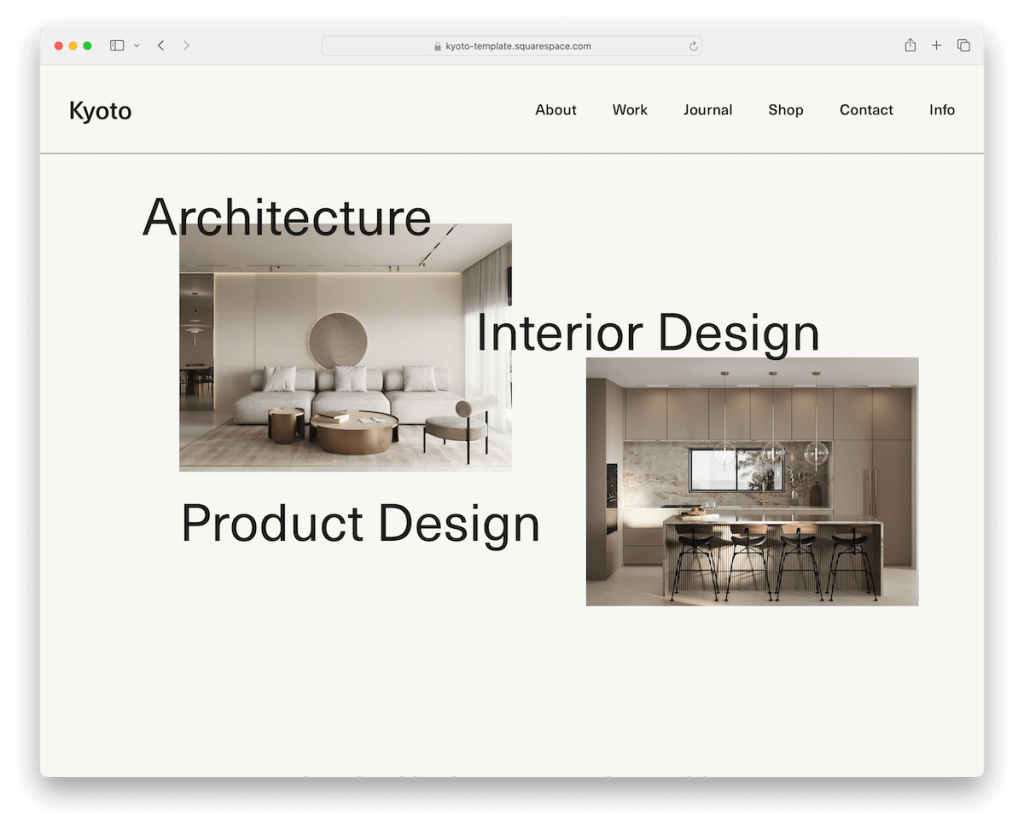
Task: Show the Safari tab overview
Action: tap(963, 45)
